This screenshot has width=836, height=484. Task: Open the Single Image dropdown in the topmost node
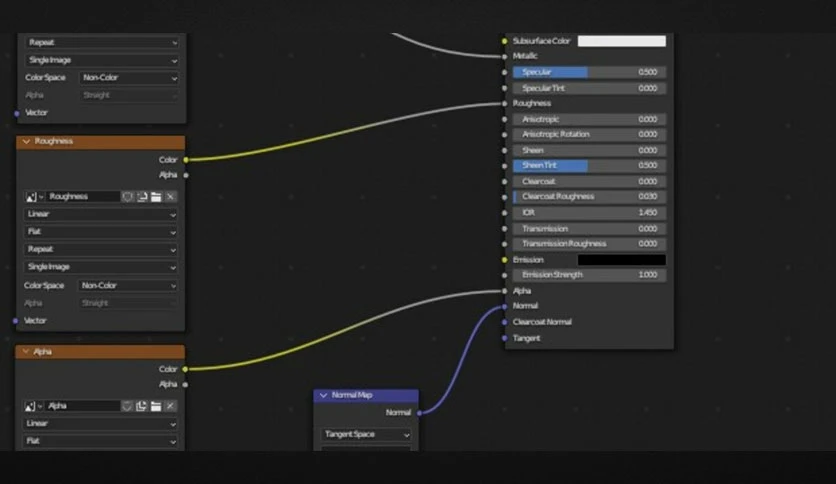102,60
